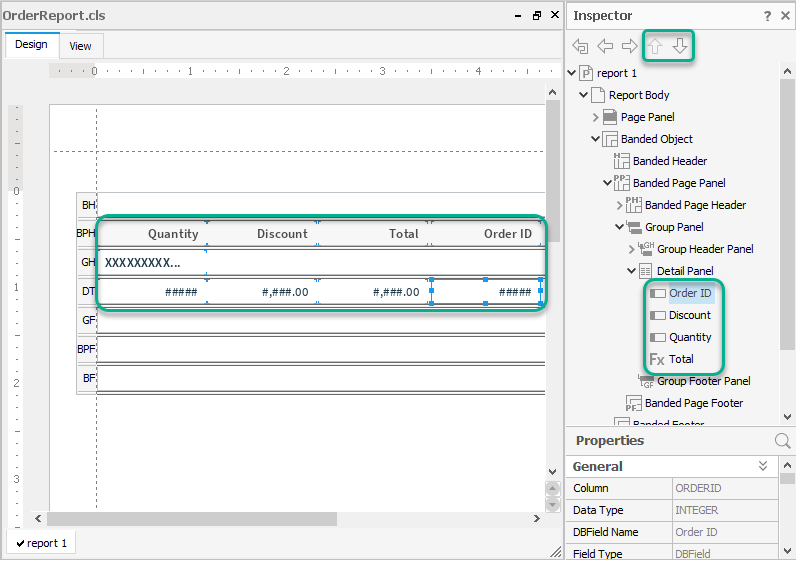799x561 pixels.
Task: Click Report Body document icon
Action: click(x=598, y=95)
